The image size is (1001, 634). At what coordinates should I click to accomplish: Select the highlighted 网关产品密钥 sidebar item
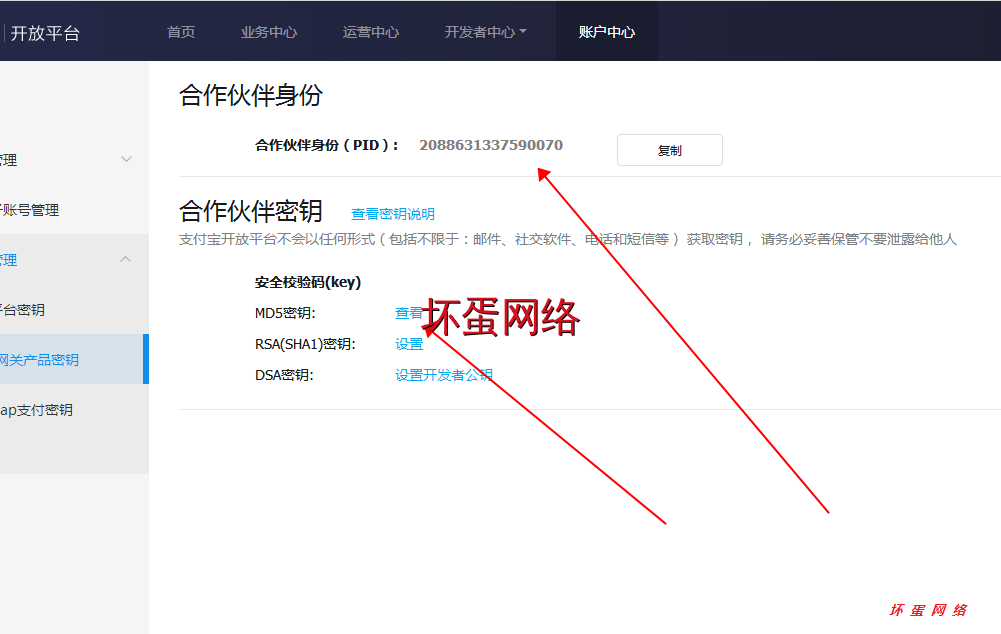[x=40, y=360]
